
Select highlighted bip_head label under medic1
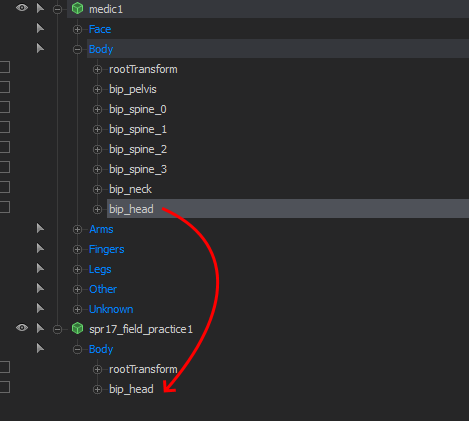(x=131, y=210)
